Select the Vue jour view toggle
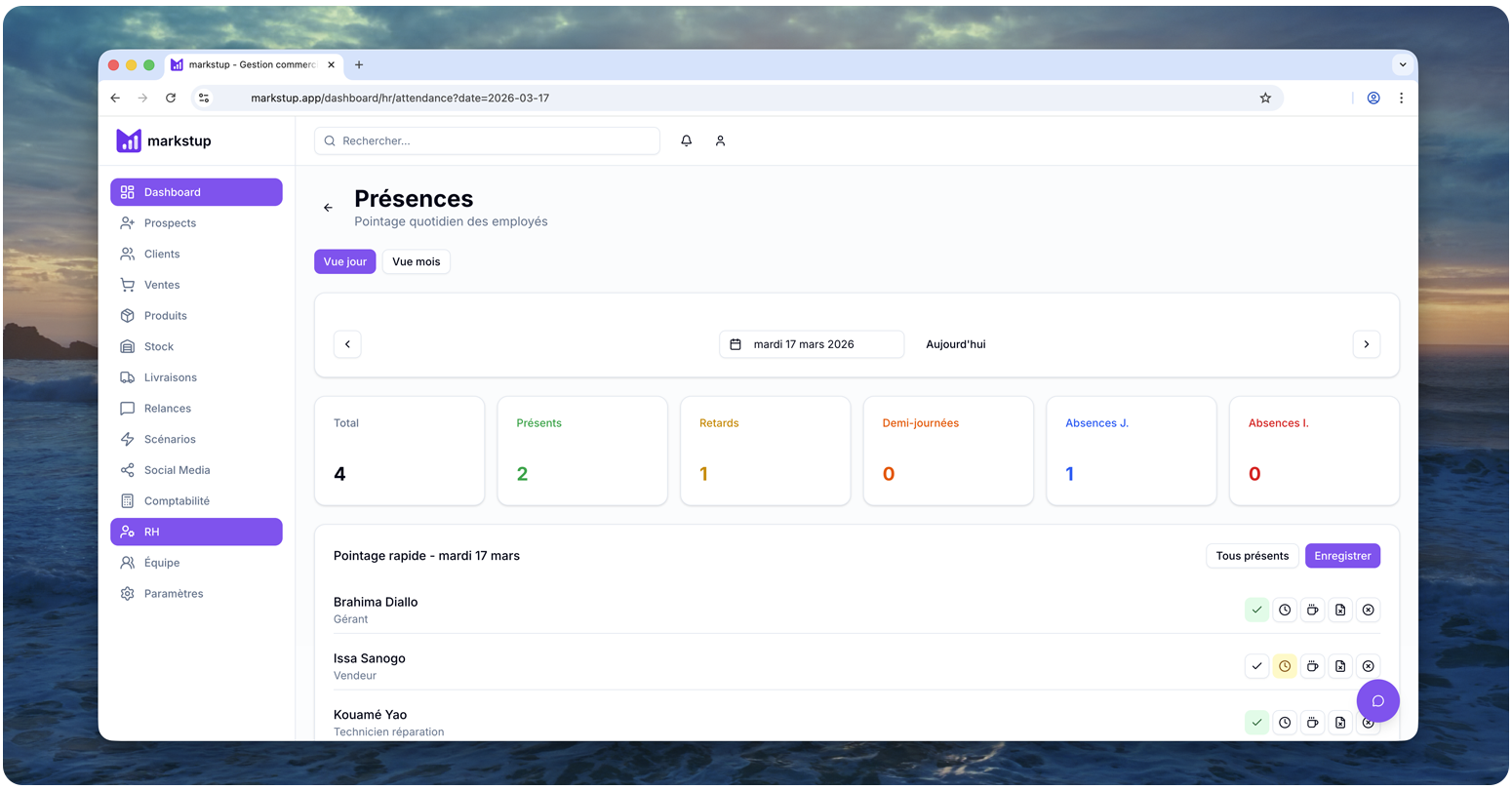Screen dimensions: 1512x790 click(x=344, y=261)
